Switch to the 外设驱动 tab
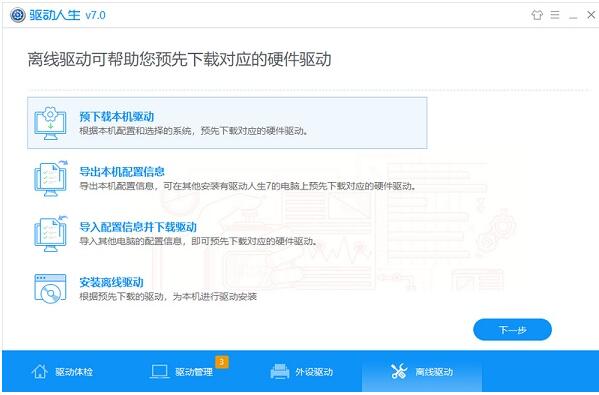 (302, 371)
